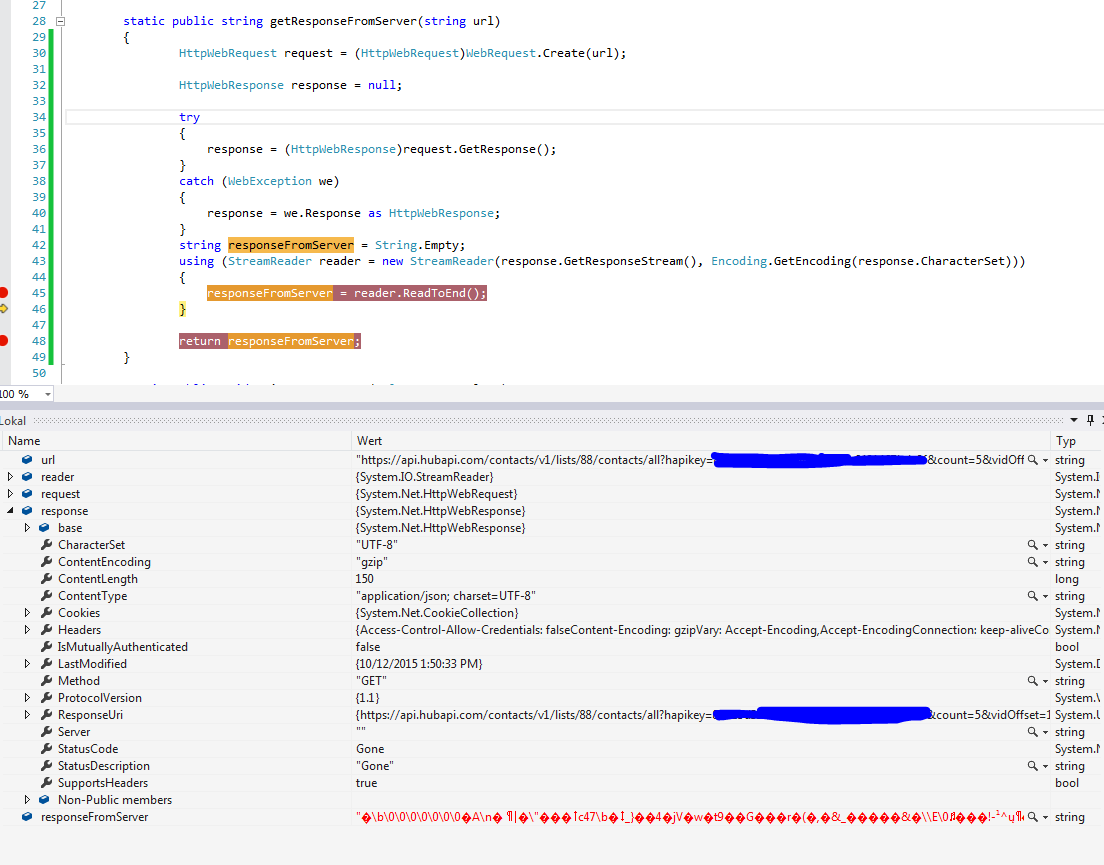Screen dimensions: 1104x865
Task: Open text visualizer magnifier for url value
Action: tap(1032, 460)
